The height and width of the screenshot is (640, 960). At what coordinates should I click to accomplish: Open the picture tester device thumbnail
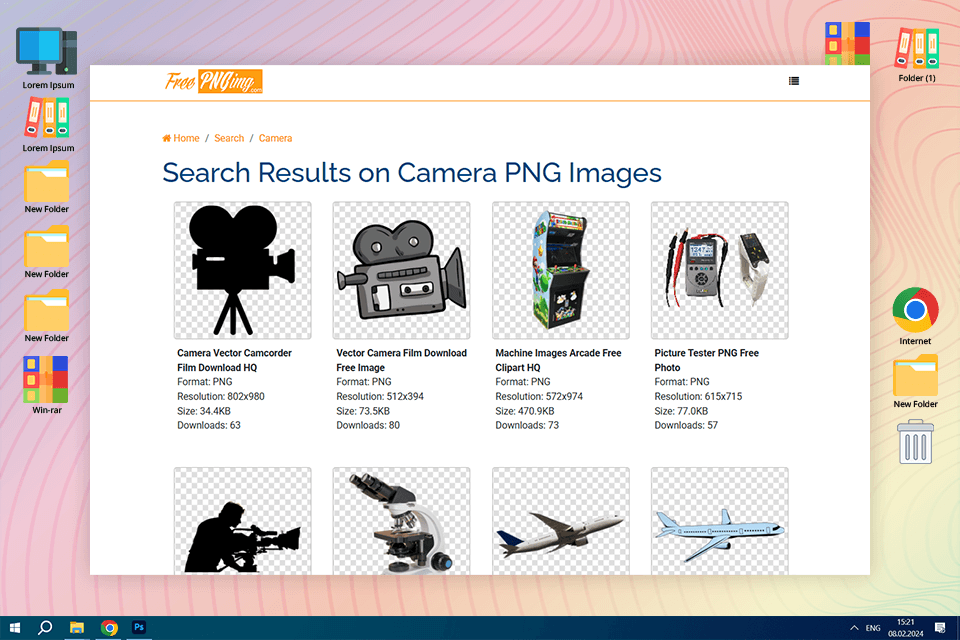tap(720, 270)
